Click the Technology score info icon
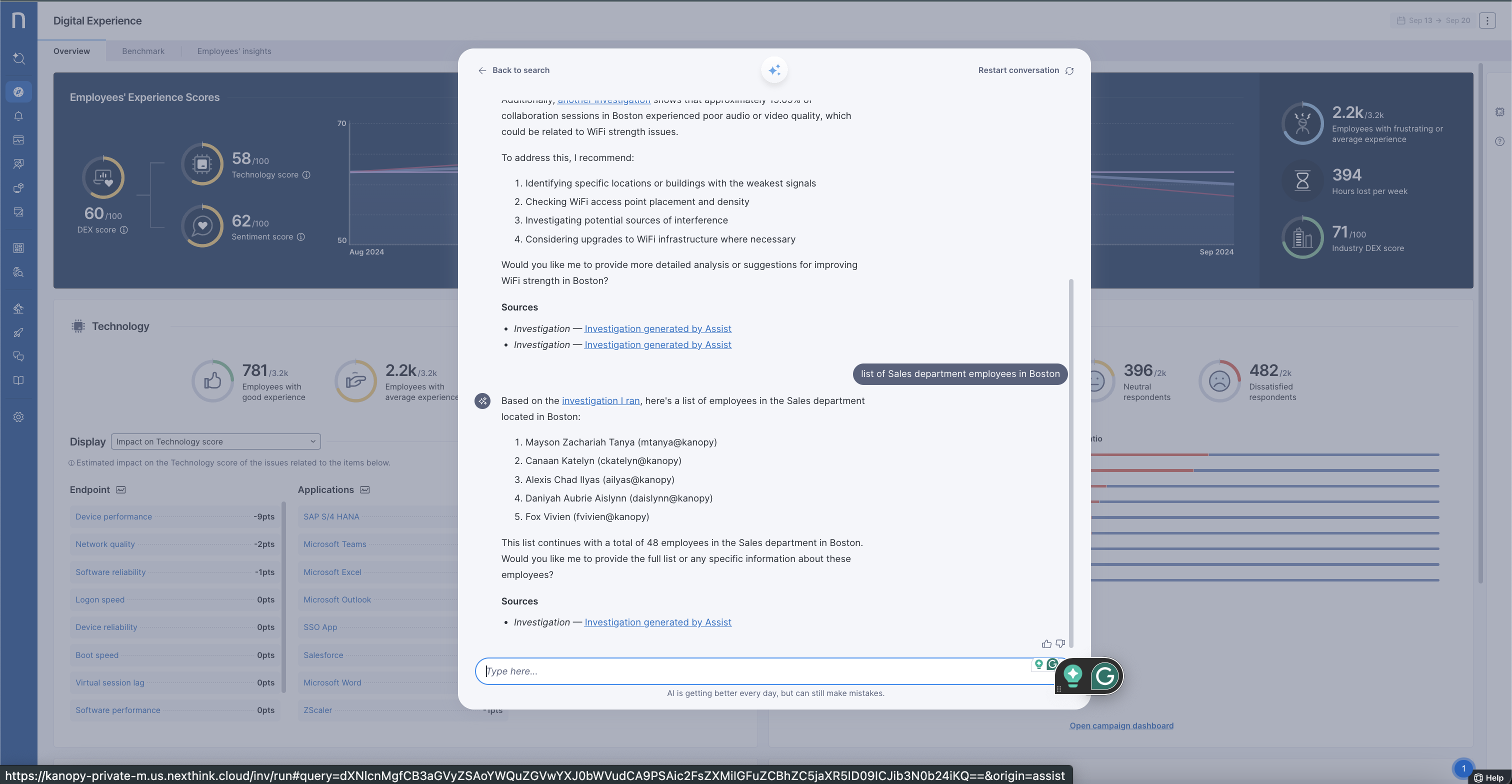The height and width of the screenshot is (784, 1512). [x=306, y=175]
